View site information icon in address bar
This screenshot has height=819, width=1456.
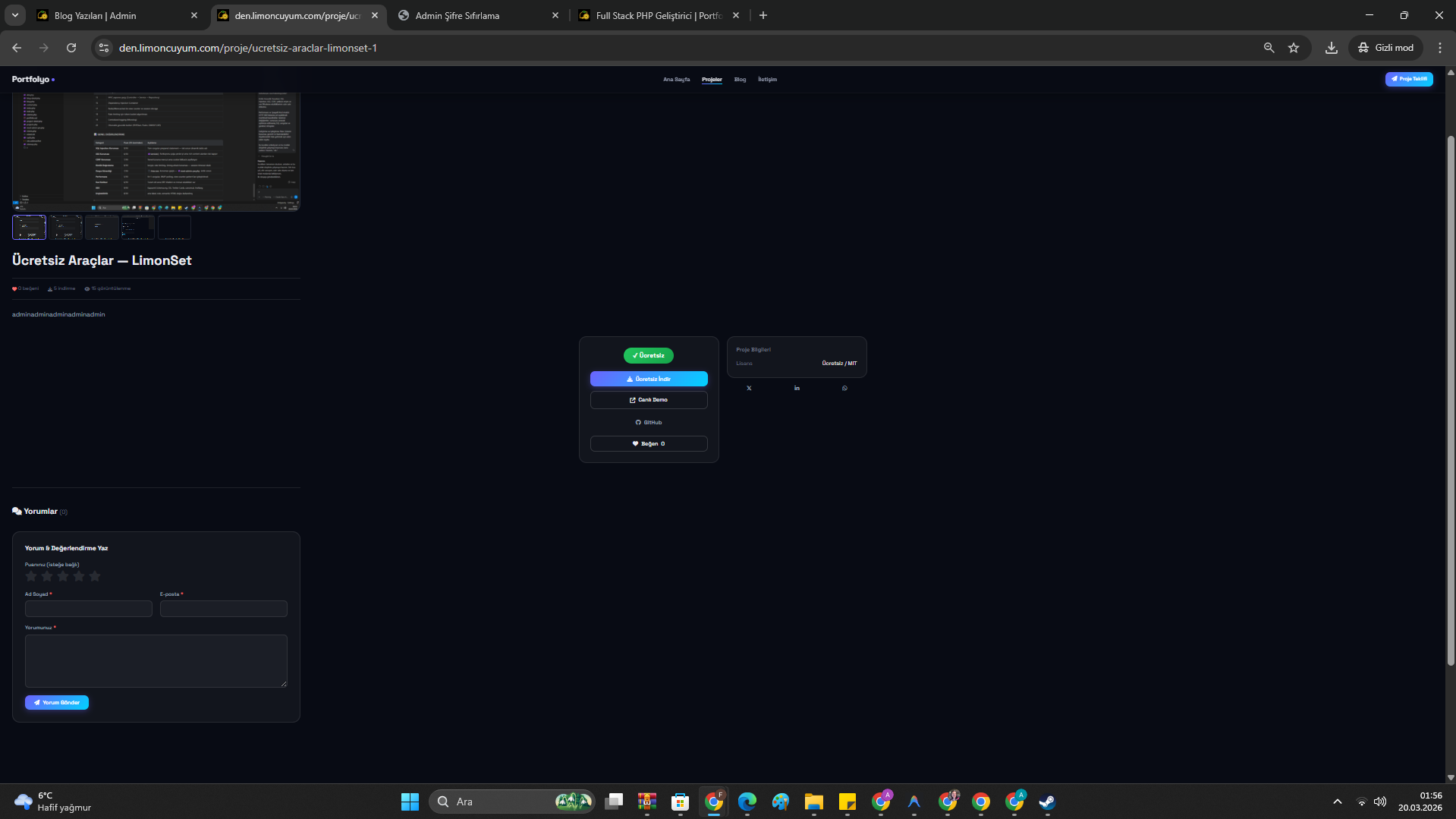click(104, 48)
